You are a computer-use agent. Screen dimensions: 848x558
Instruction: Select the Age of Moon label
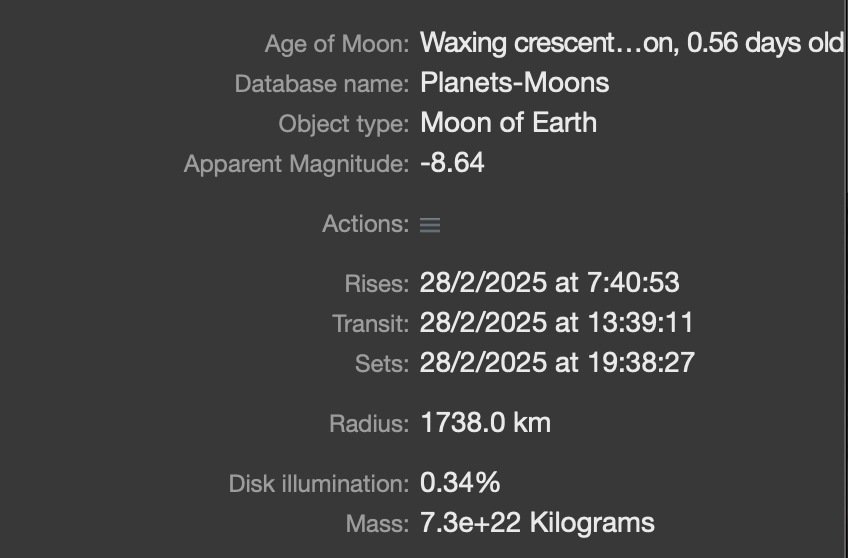click(x=336, y=44)
